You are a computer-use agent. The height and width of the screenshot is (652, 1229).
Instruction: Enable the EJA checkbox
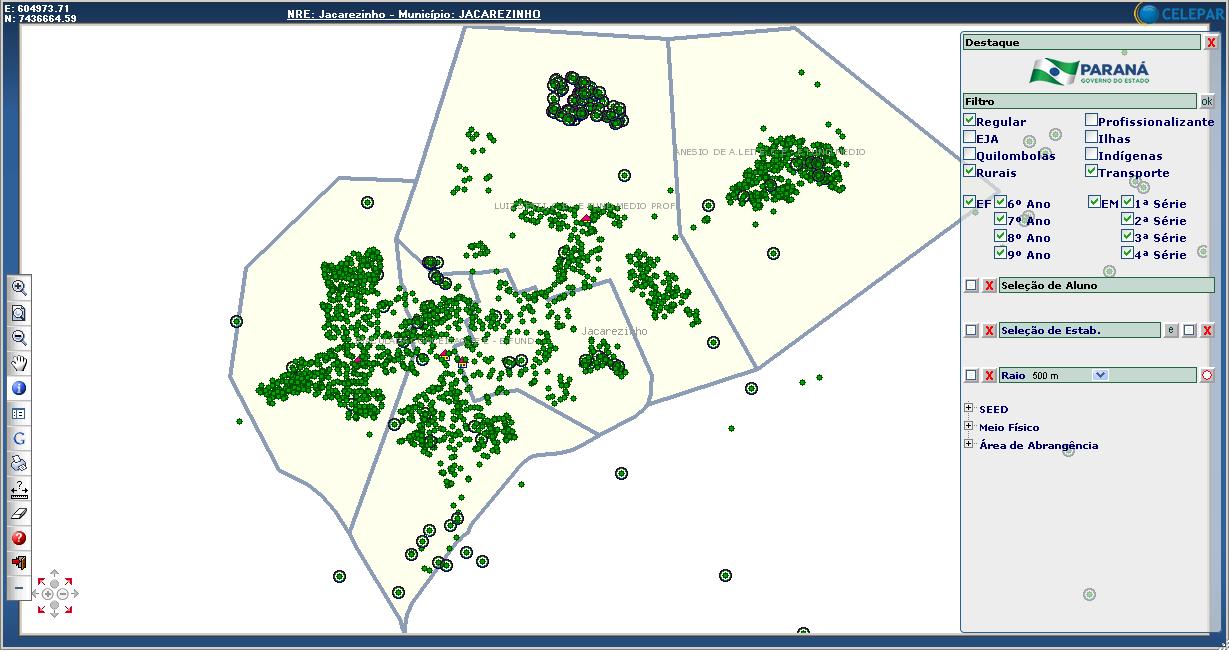tap(969, 138)
